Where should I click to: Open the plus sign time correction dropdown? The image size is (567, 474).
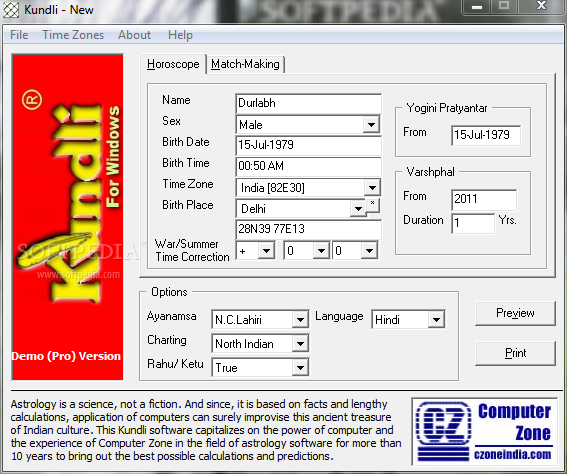tap(267, 251)
